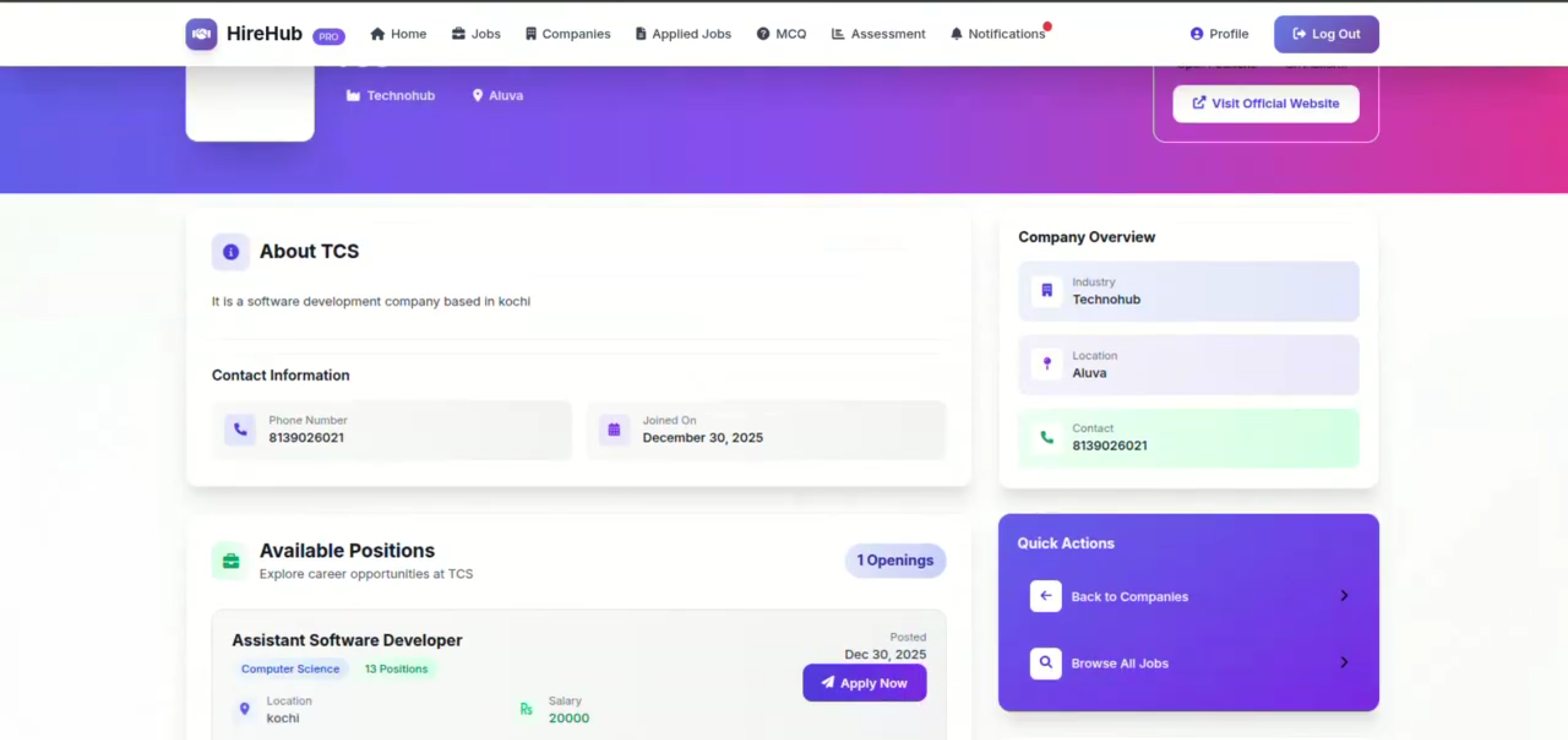
Task: Open Notifications from the navbar
Action: point(998,34)
